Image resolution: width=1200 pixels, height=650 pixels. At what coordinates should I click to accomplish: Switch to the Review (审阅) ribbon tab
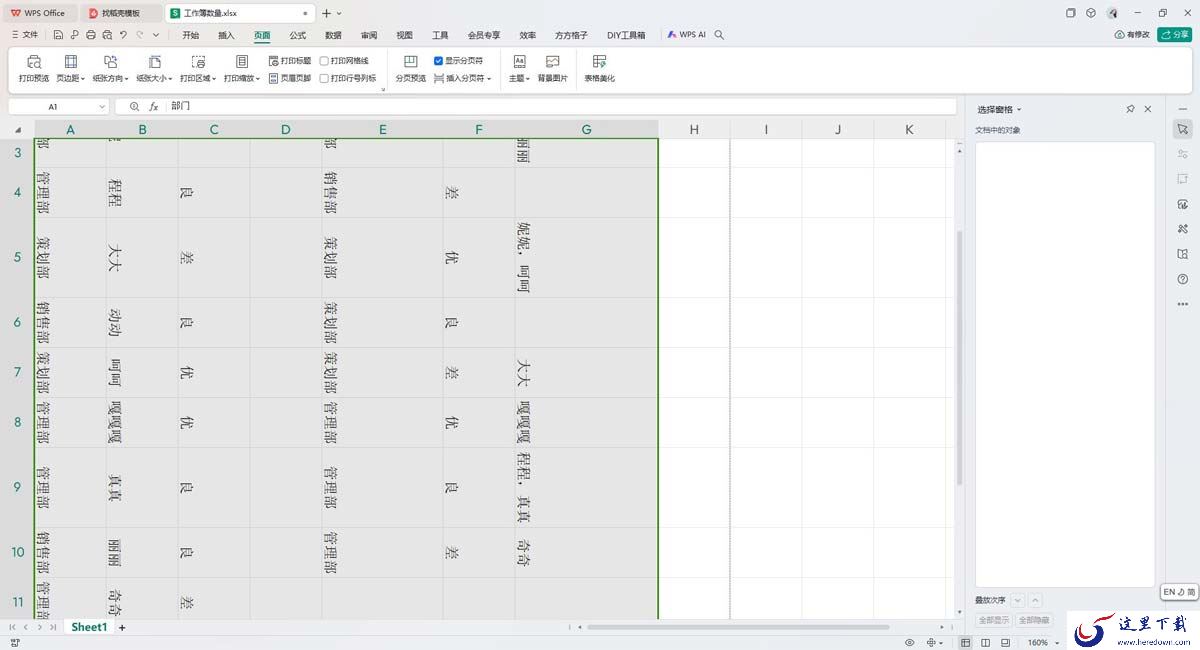pyautogui.click(x=369, y=34)
